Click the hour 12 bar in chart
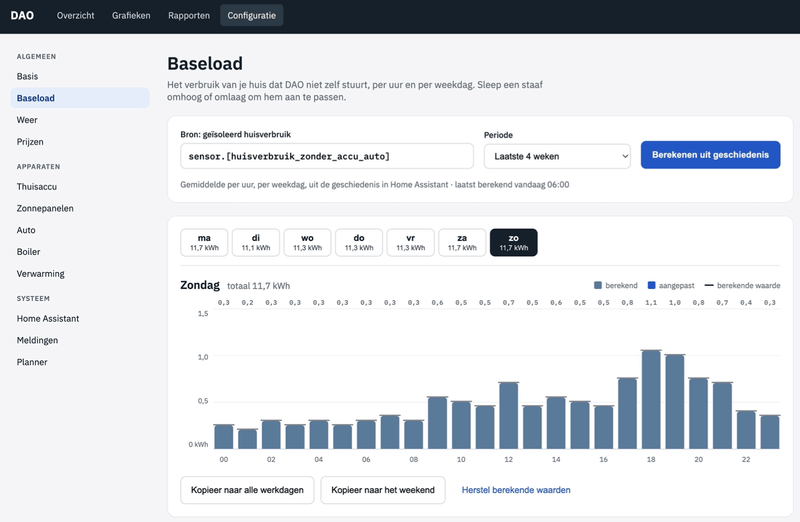The height and width of the screenshot is (522, 800). pyautogui.click(x=509, y=415)
